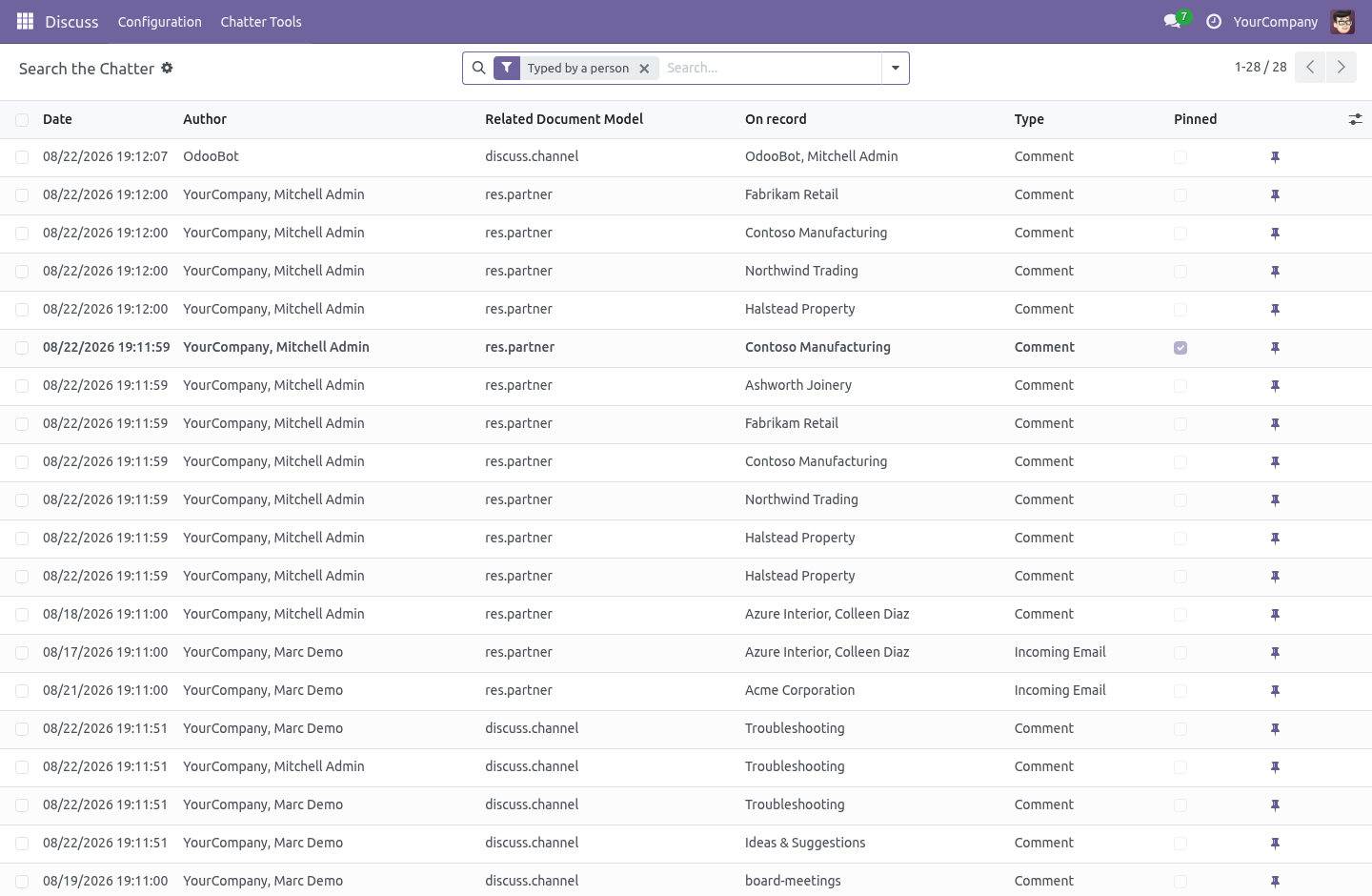Open the activities clock icon
Image resolution: width=1372 pixels, height=896 pixels.
1214,21
